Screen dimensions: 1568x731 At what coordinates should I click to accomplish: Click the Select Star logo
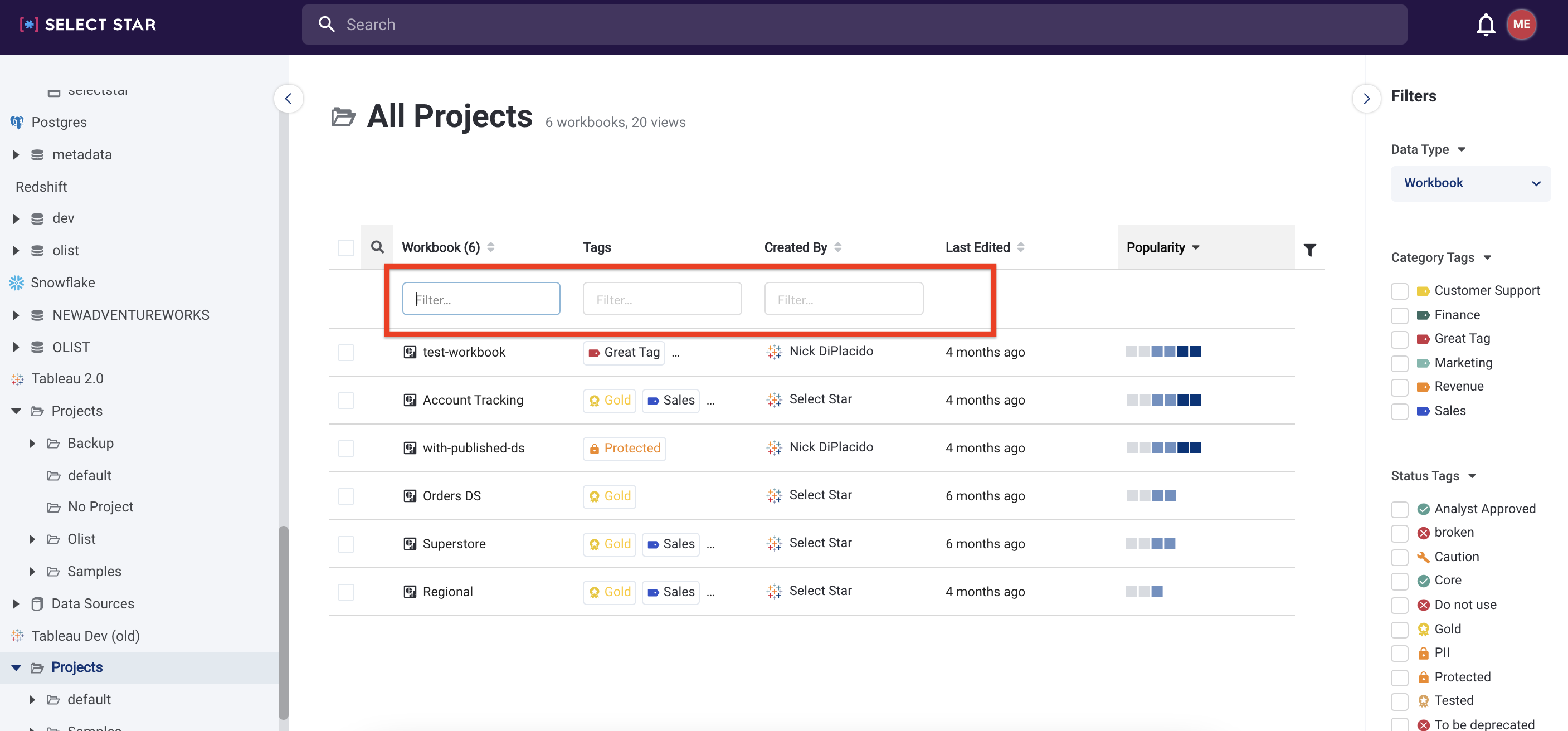[x=87, y=25]
